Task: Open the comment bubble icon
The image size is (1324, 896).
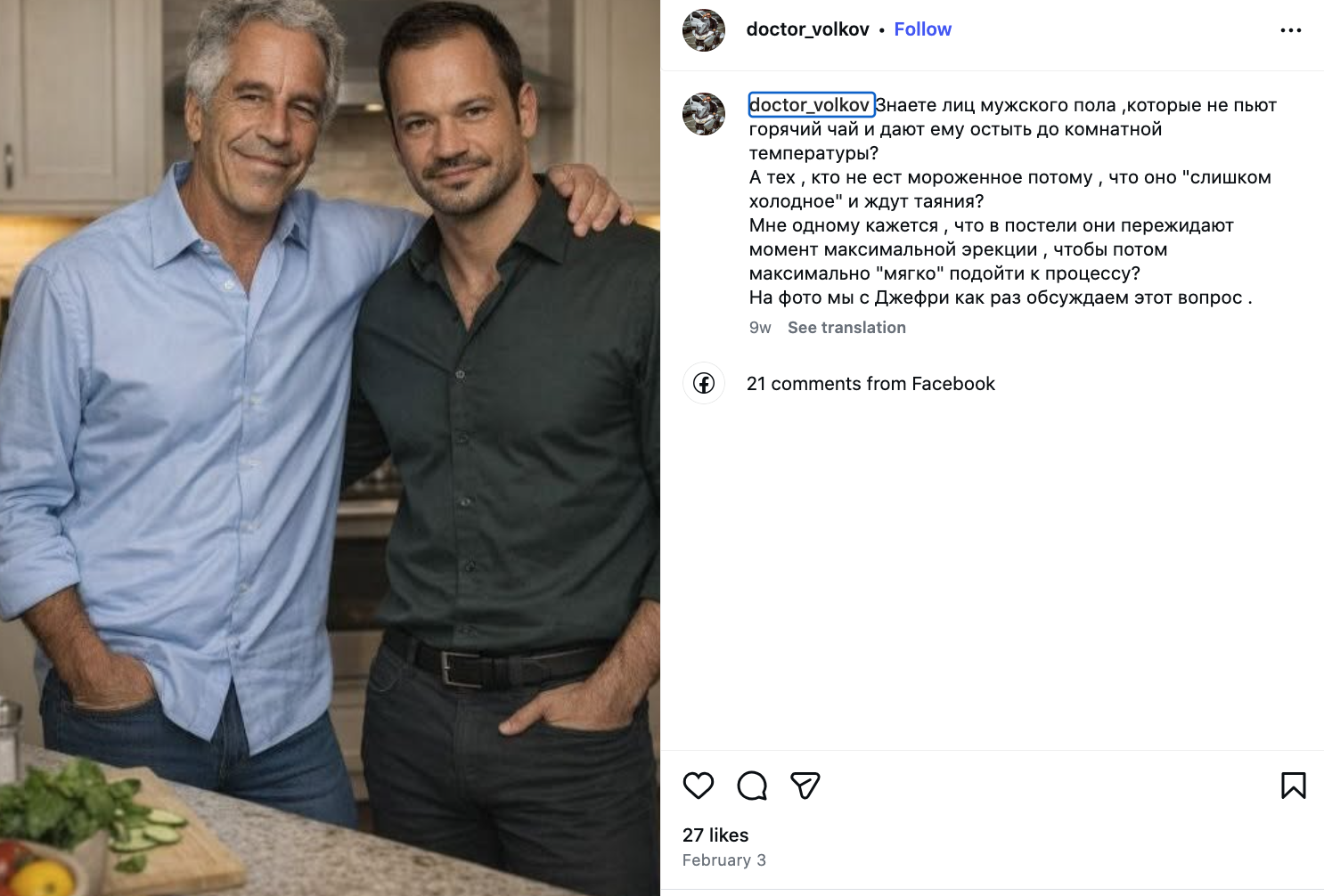Action: click(752, 786)
